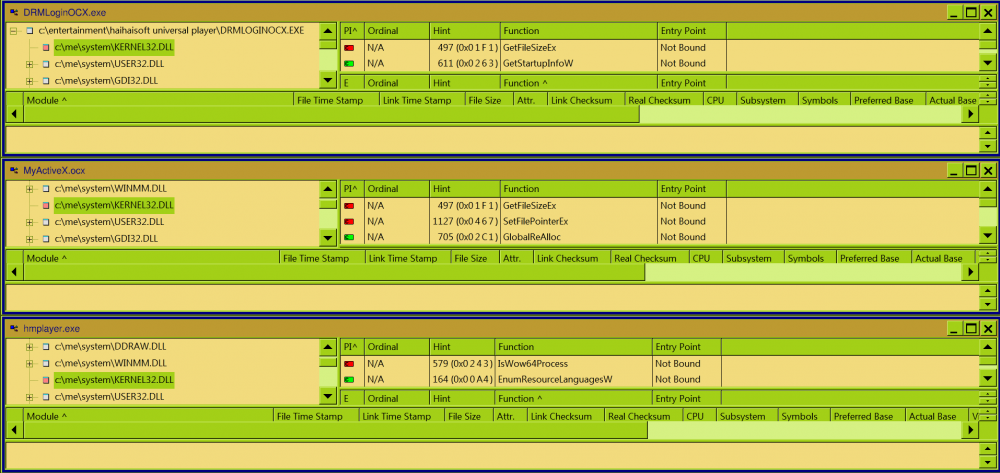Image resolution: width=1000 pixels, height=473 pixels.
Task: Click horizontal scrollbar thumb in hmplayer.exe module list
Action: pyautogui.click(x=335, y=430)
